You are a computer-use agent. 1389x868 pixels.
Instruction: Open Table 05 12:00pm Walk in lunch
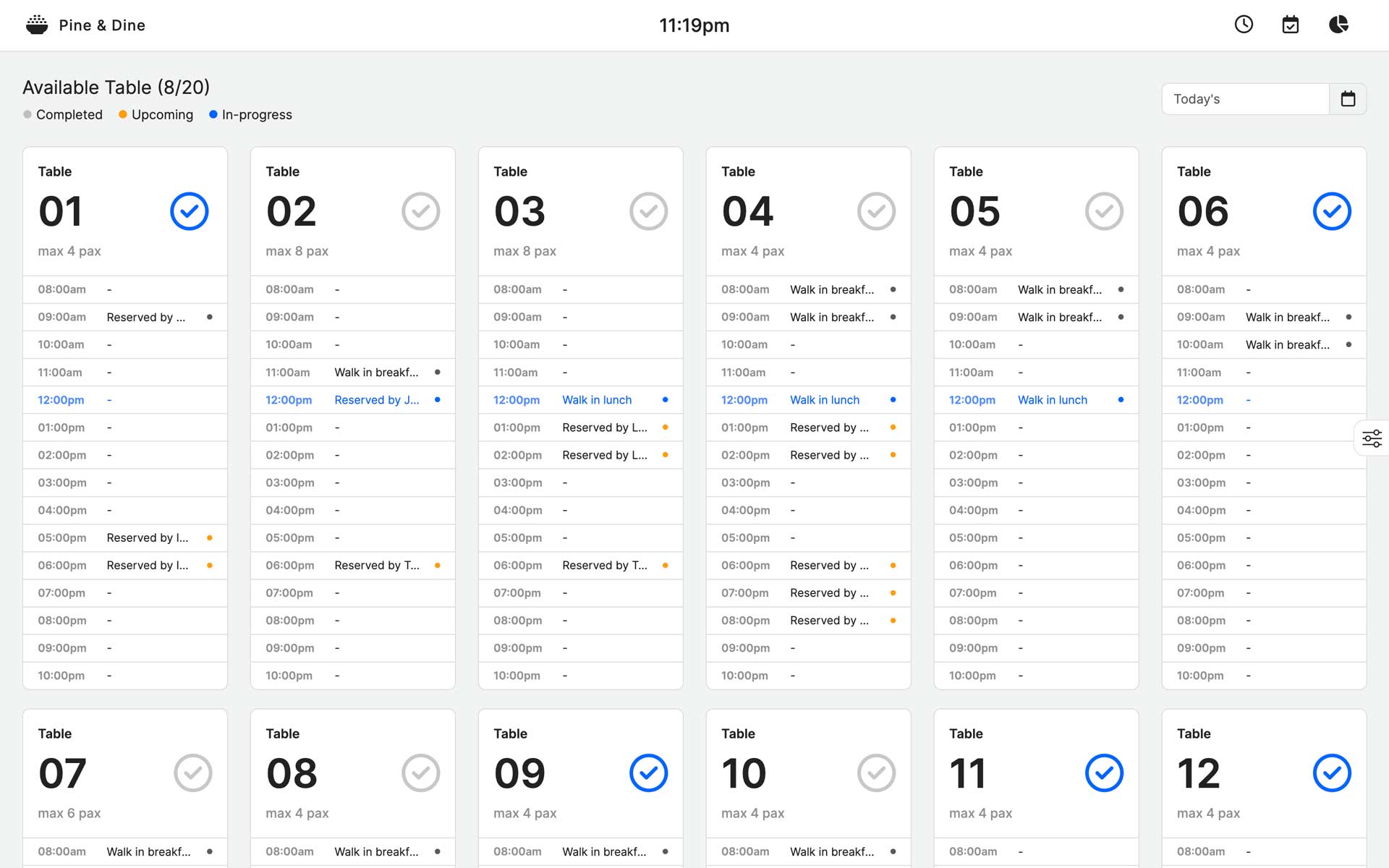click(x=1052, y=400)
